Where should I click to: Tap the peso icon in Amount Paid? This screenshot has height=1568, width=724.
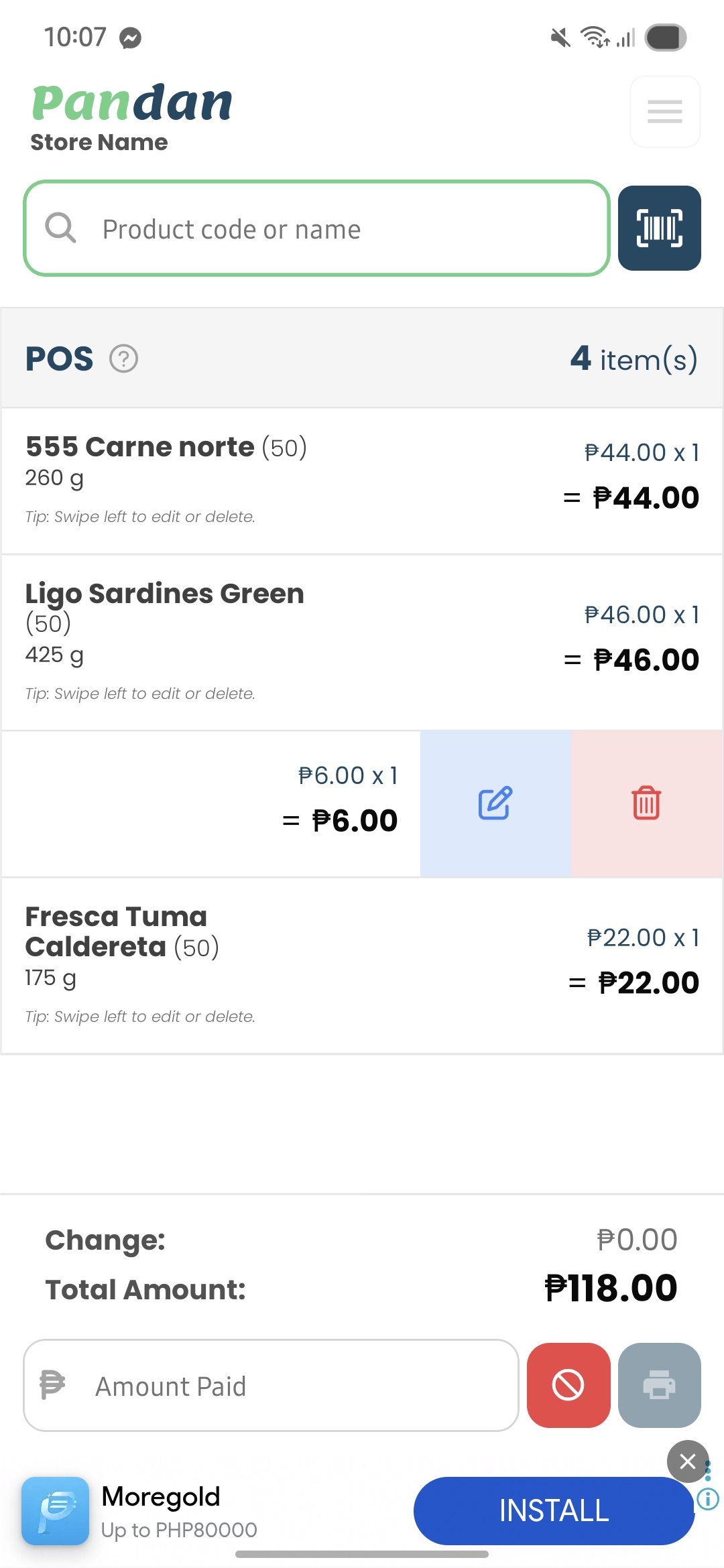pos(52,1385)
